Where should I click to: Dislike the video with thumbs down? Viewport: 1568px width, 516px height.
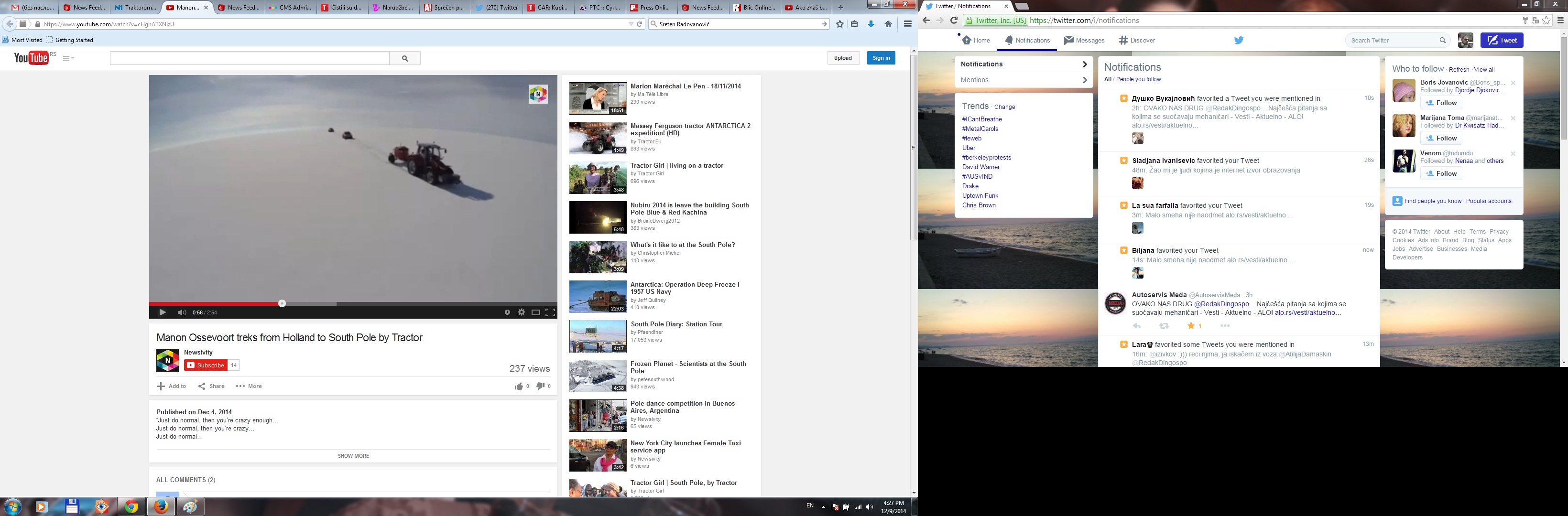pyautogui.click(x=540, y=387)
